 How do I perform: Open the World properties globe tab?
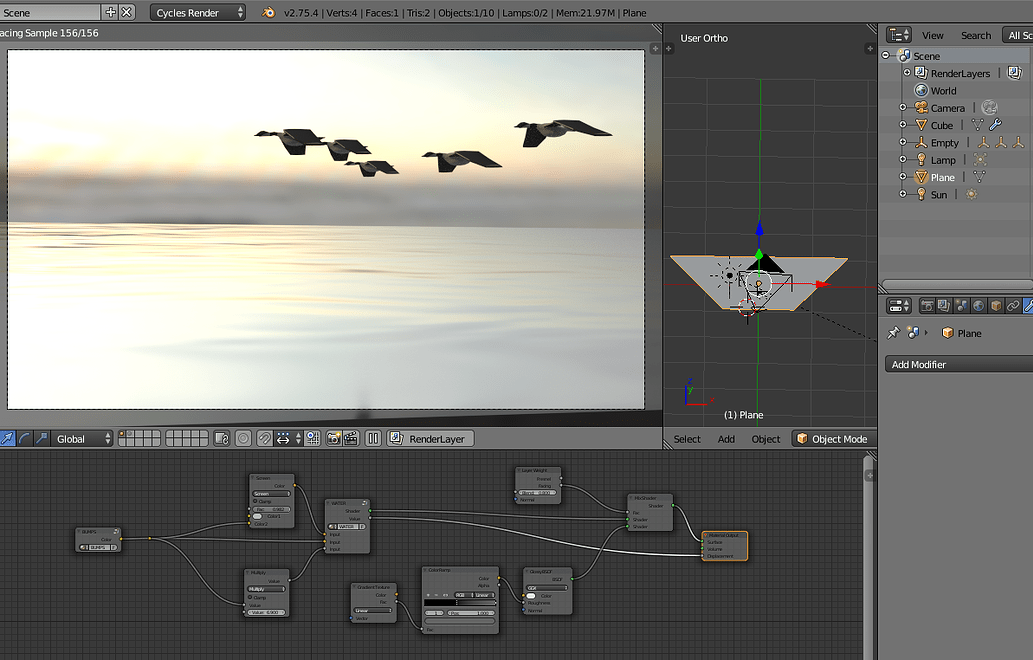click(x=979, y=306)
